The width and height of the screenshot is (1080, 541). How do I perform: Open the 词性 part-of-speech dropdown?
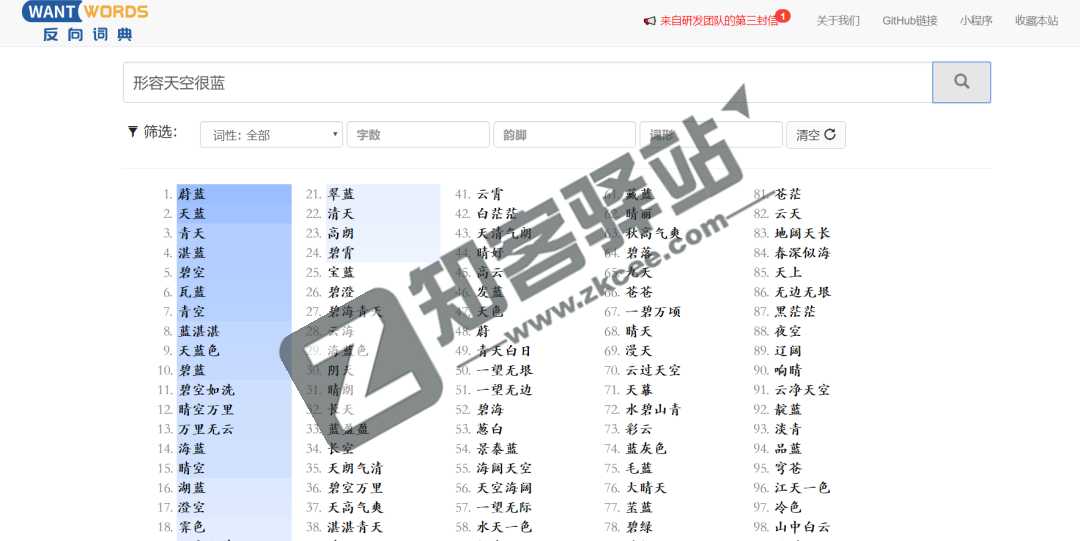pos(271,135)
